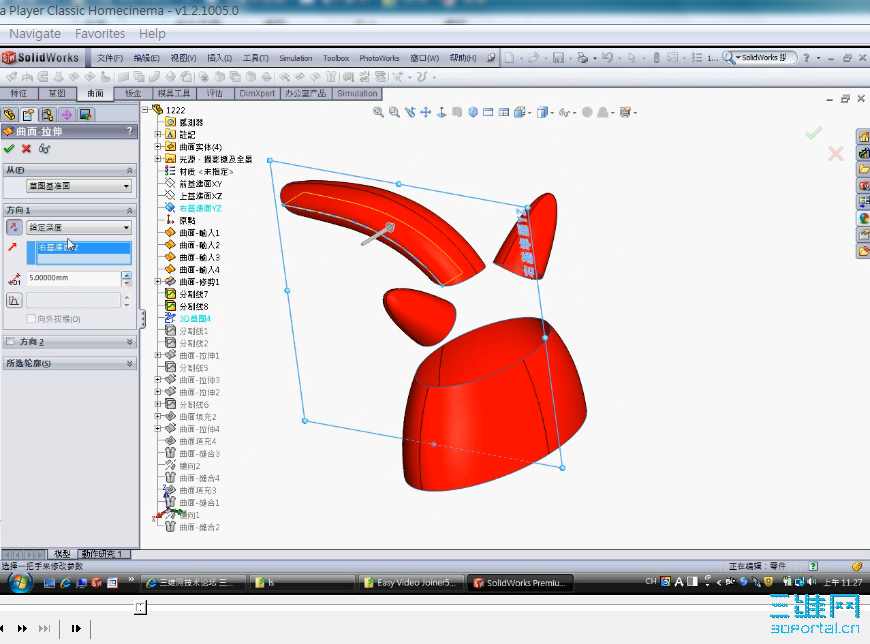Viewport: 870px width, 644px height.
Task: Click the Save icon in standard toolbar
Action: click(x=558, y=58)
